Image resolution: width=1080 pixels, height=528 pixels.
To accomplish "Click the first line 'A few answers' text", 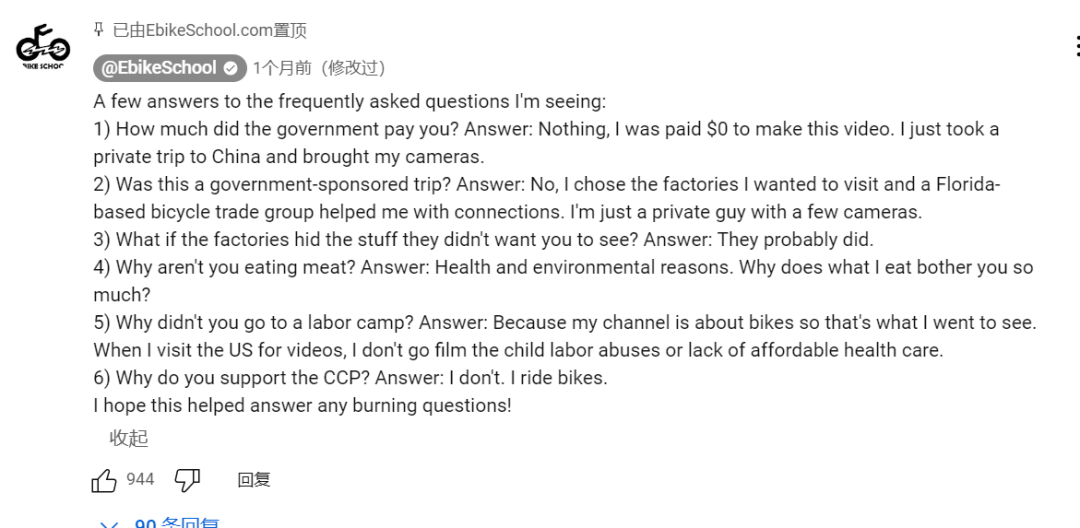I will pos(350,101).
